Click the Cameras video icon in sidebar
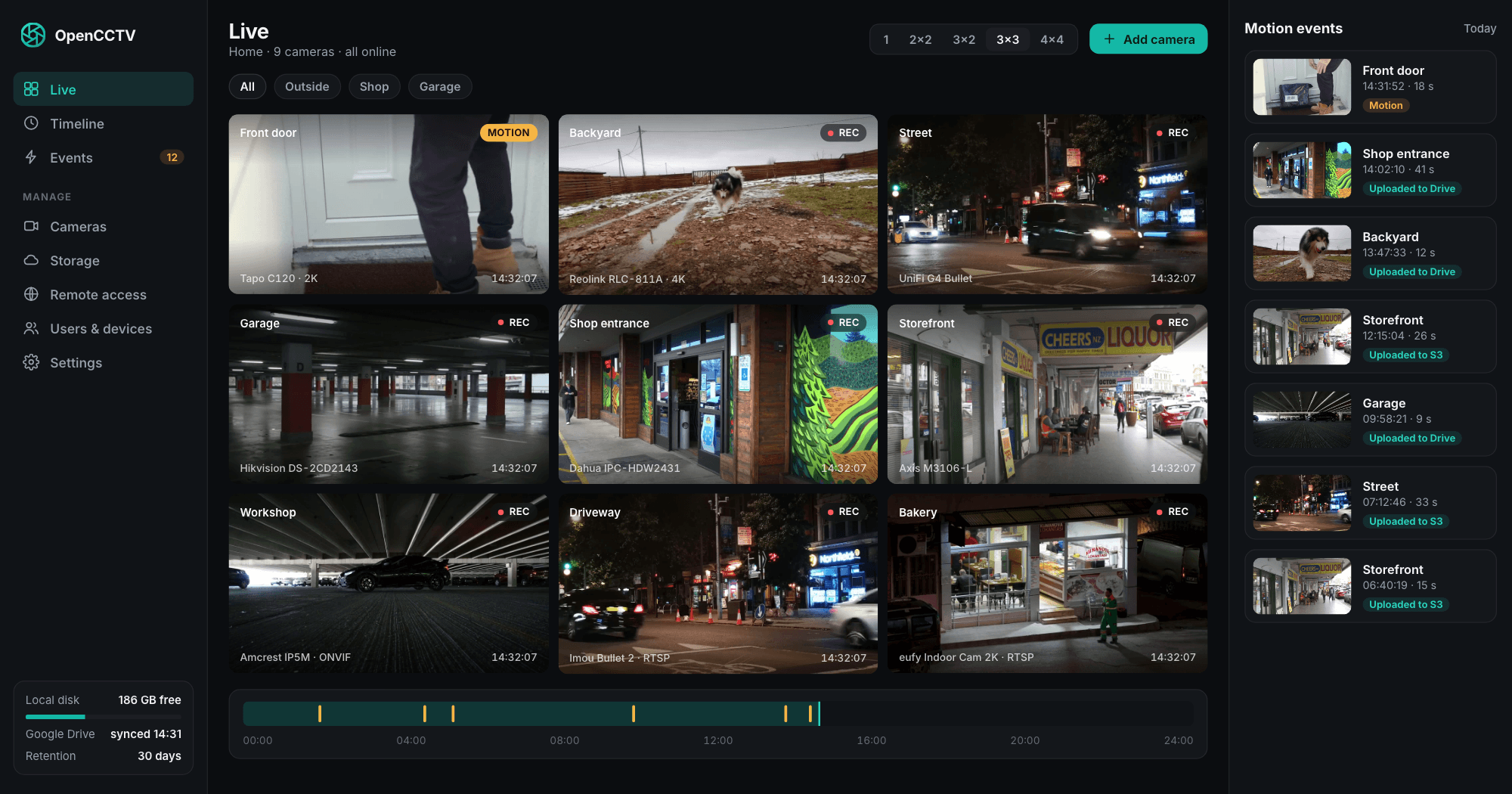The height and width of the screenshot is (794, 1512). 31,226
